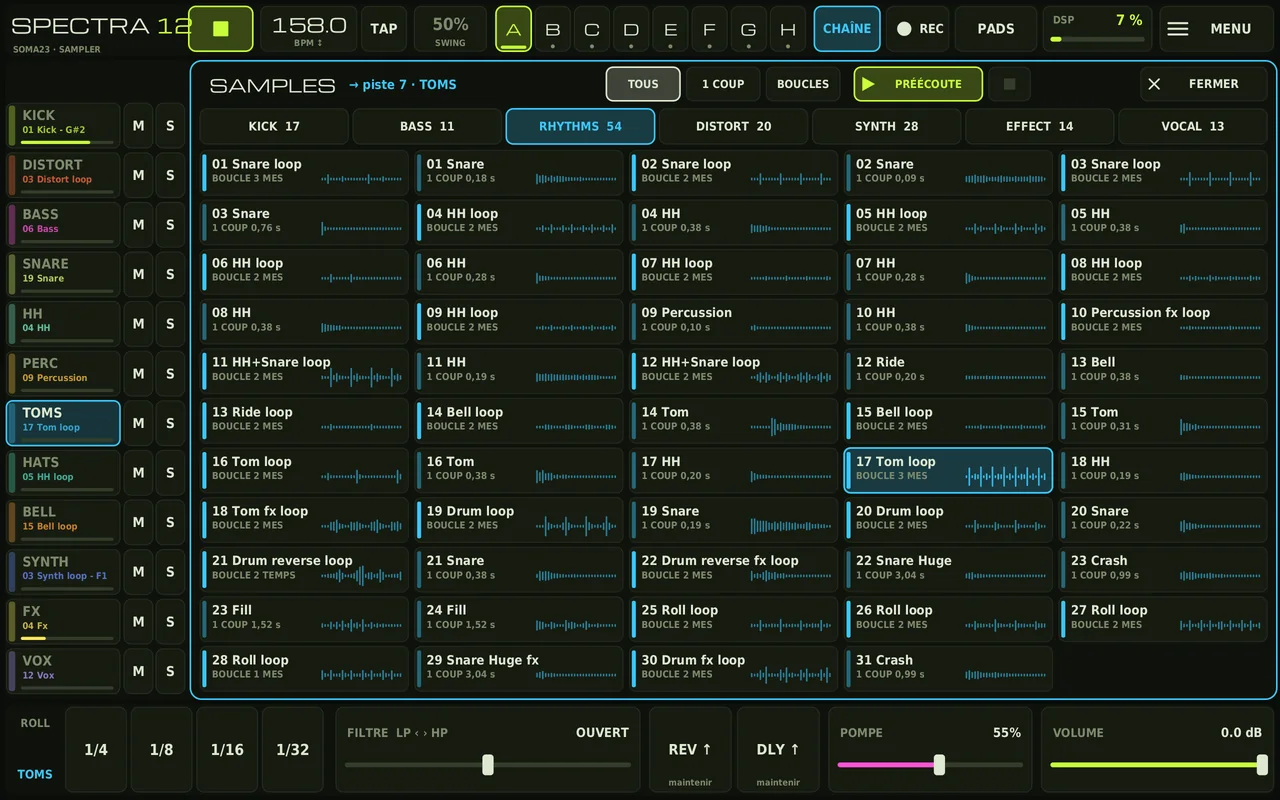Viewport: 1280px width, 800px height.
Task: Open the KICK 17 category tab
Action: [x=274, y=126]
